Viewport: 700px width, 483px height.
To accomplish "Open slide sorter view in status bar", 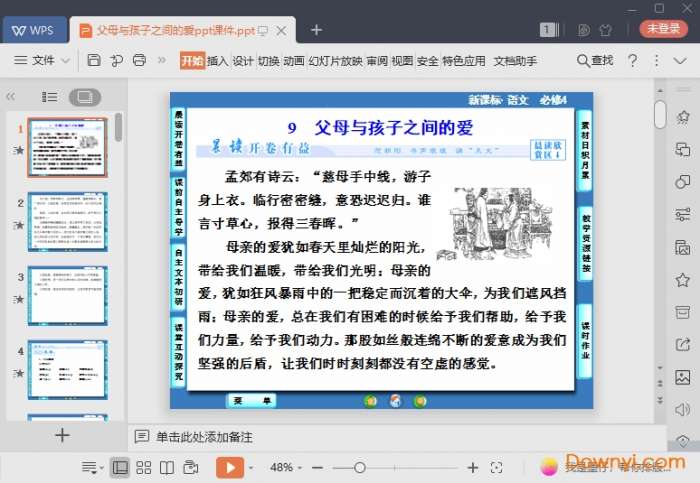I will (144, 467).
